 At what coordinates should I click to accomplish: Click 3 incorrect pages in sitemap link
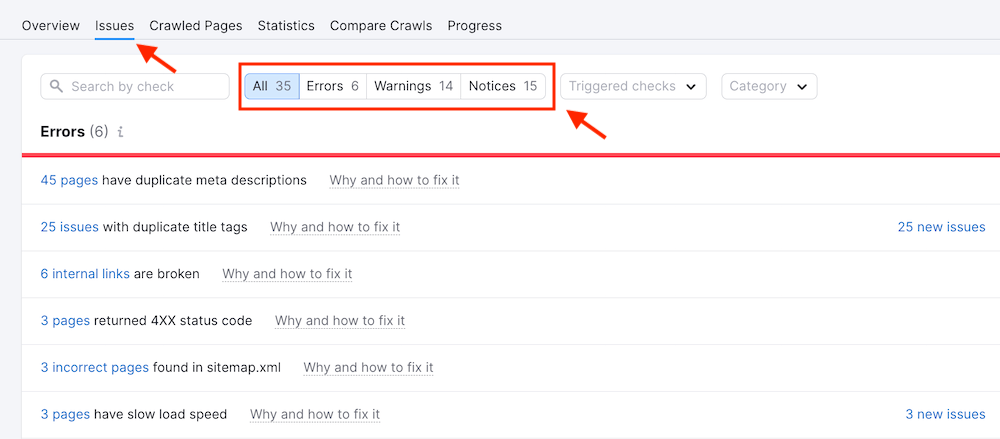click(95, 367)
